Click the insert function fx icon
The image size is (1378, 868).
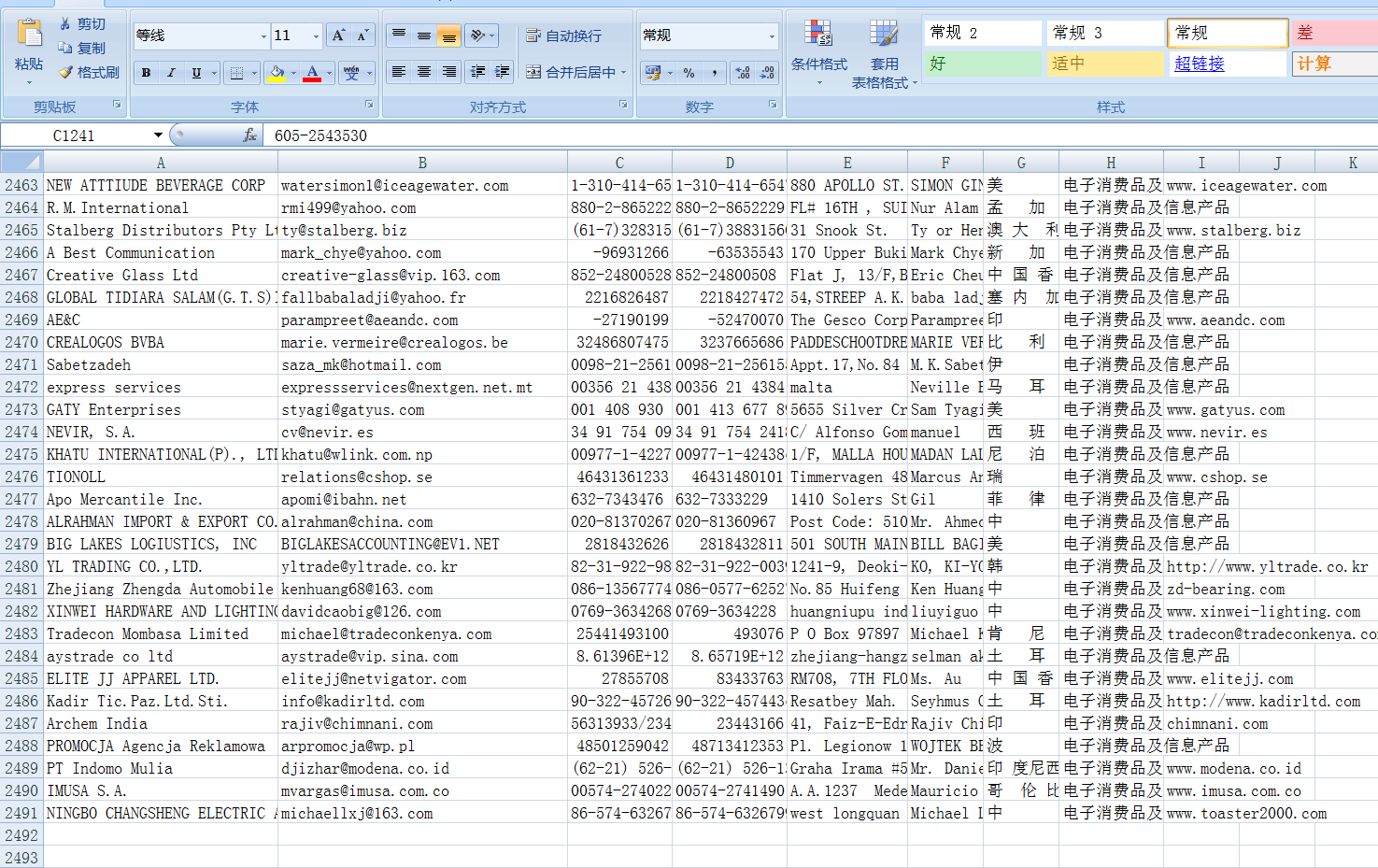click(249, 135)
